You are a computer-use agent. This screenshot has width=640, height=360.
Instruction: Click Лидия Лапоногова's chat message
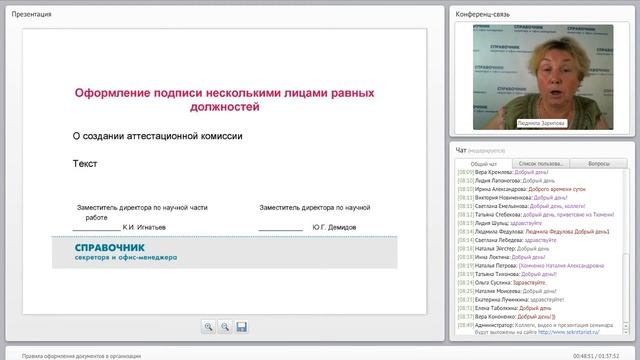(x=506, y=180)
